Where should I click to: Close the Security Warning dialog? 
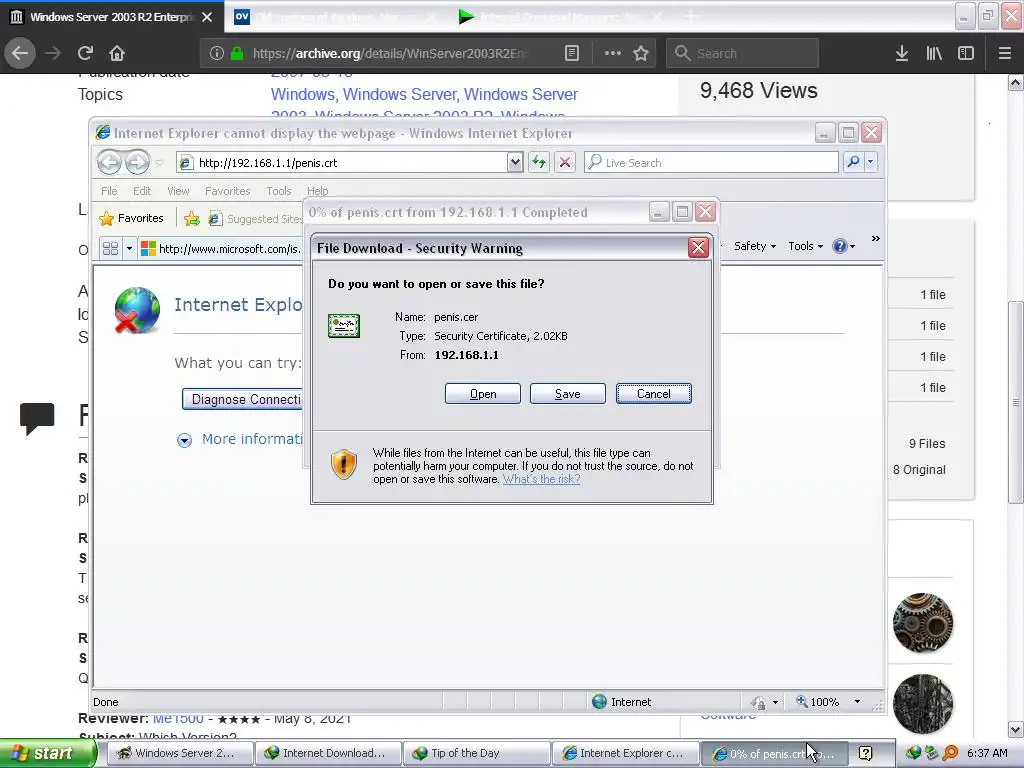pos(698,248)
